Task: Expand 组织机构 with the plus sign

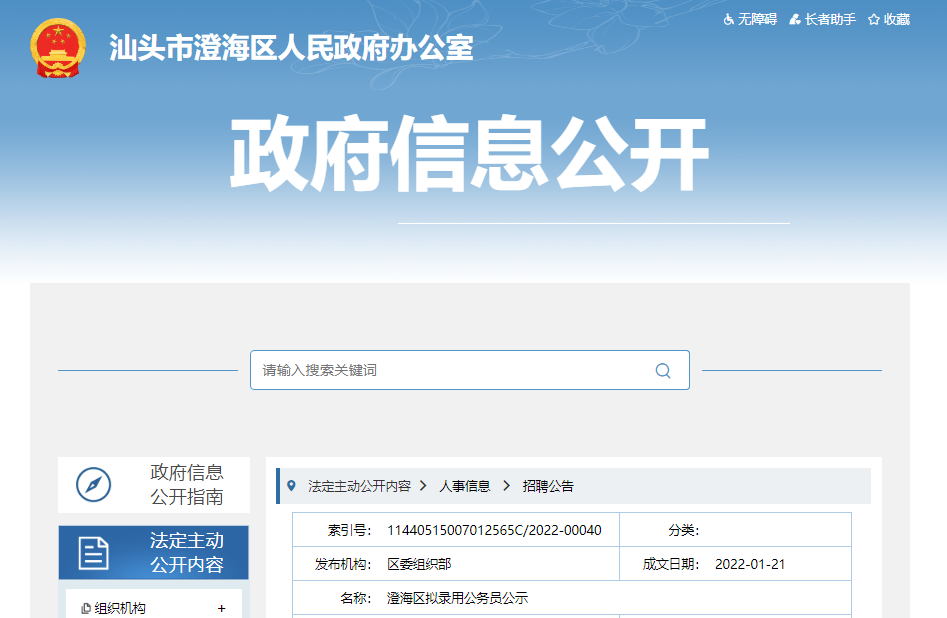Action: click(x=221, y=608)
